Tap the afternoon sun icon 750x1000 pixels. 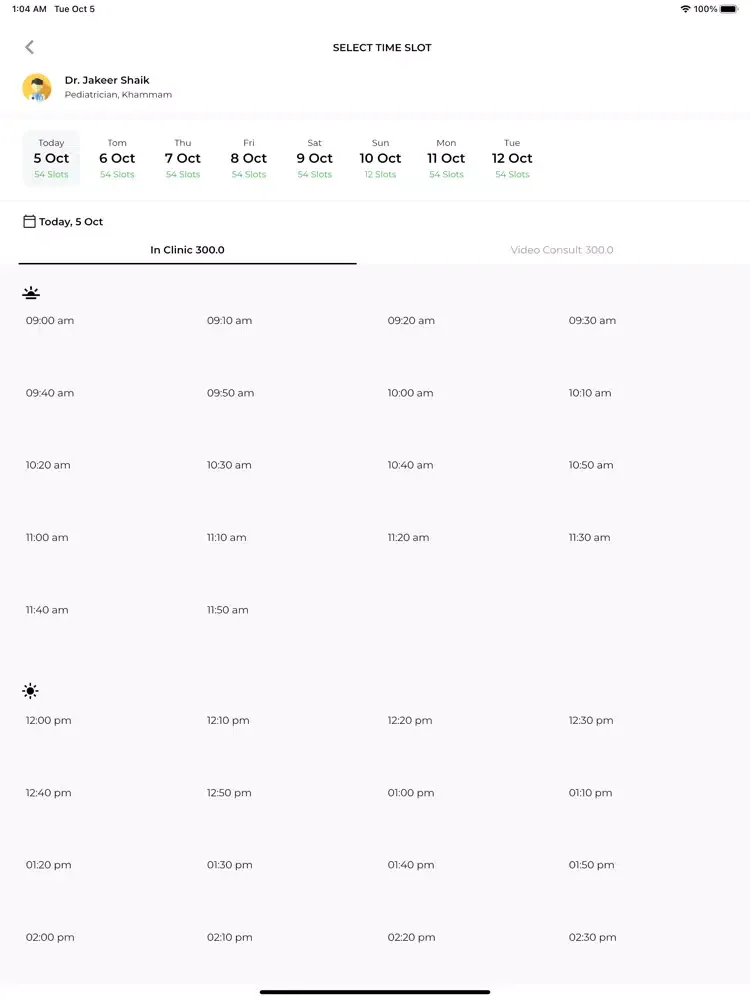[x=30, y=691]
